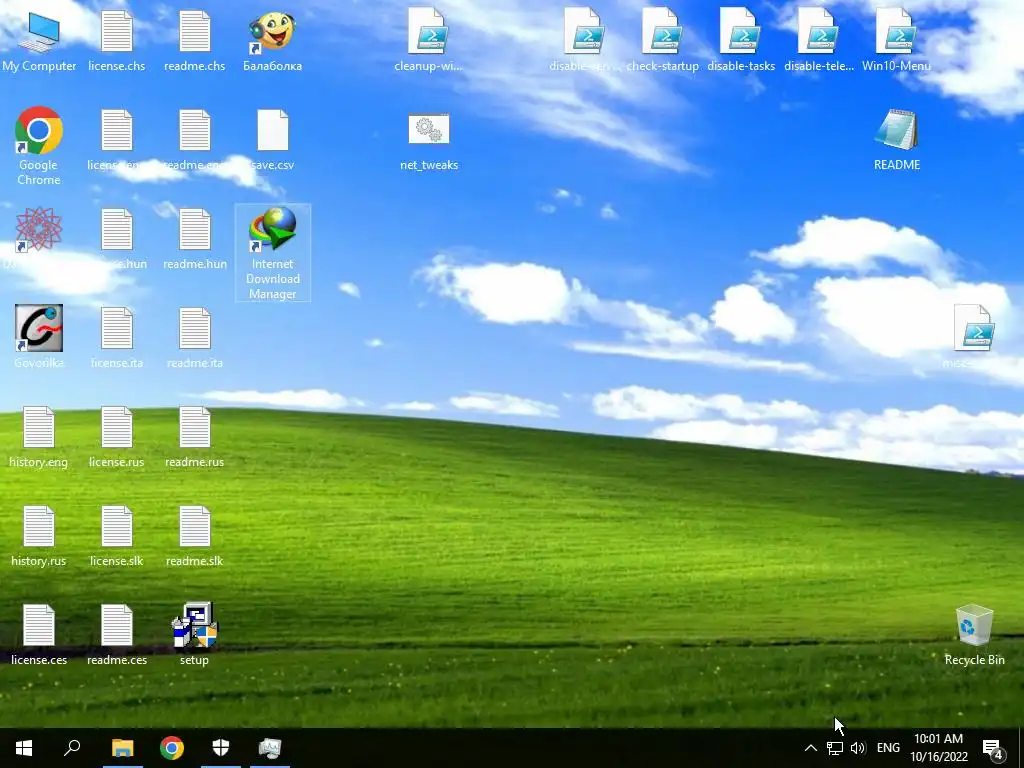Select the Балаболка shortcut icon

tap(272, 41)
